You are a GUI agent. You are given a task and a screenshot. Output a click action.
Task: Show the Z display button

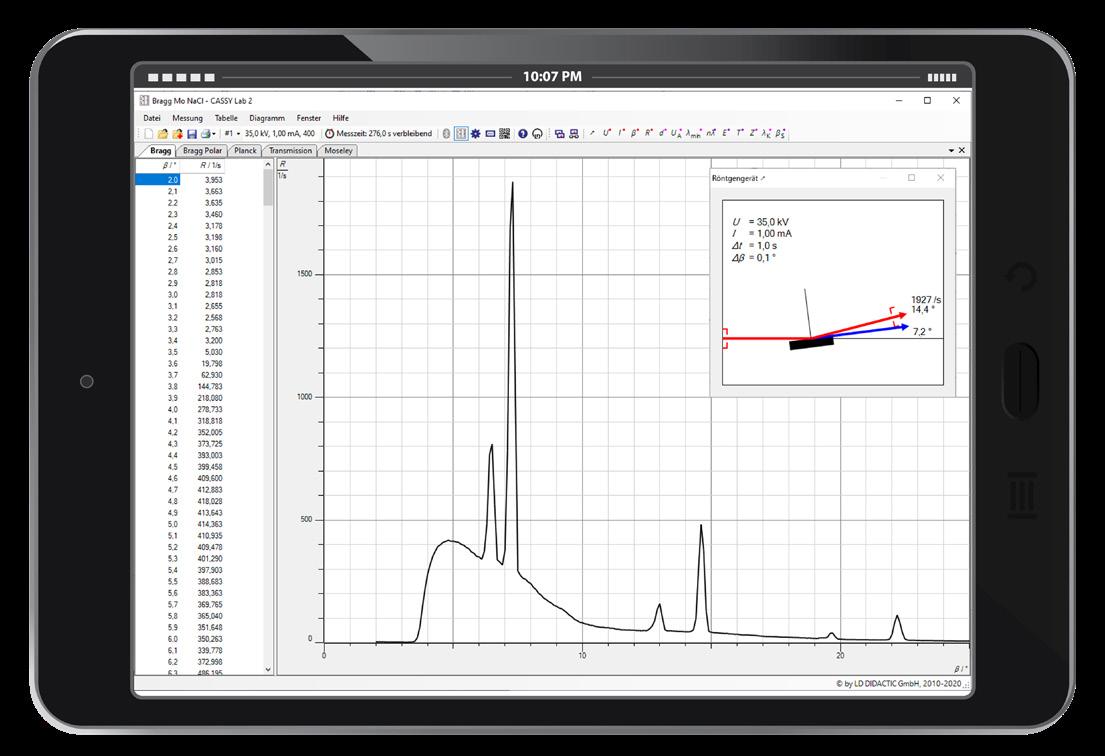(753, 132)
